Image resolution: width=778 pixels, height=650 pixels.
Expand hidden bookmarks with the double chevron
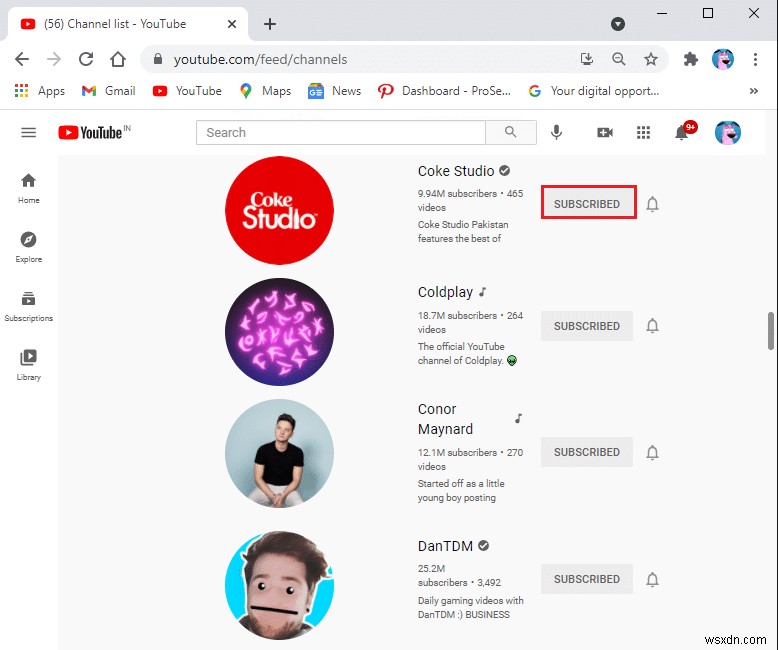point(754,91)
